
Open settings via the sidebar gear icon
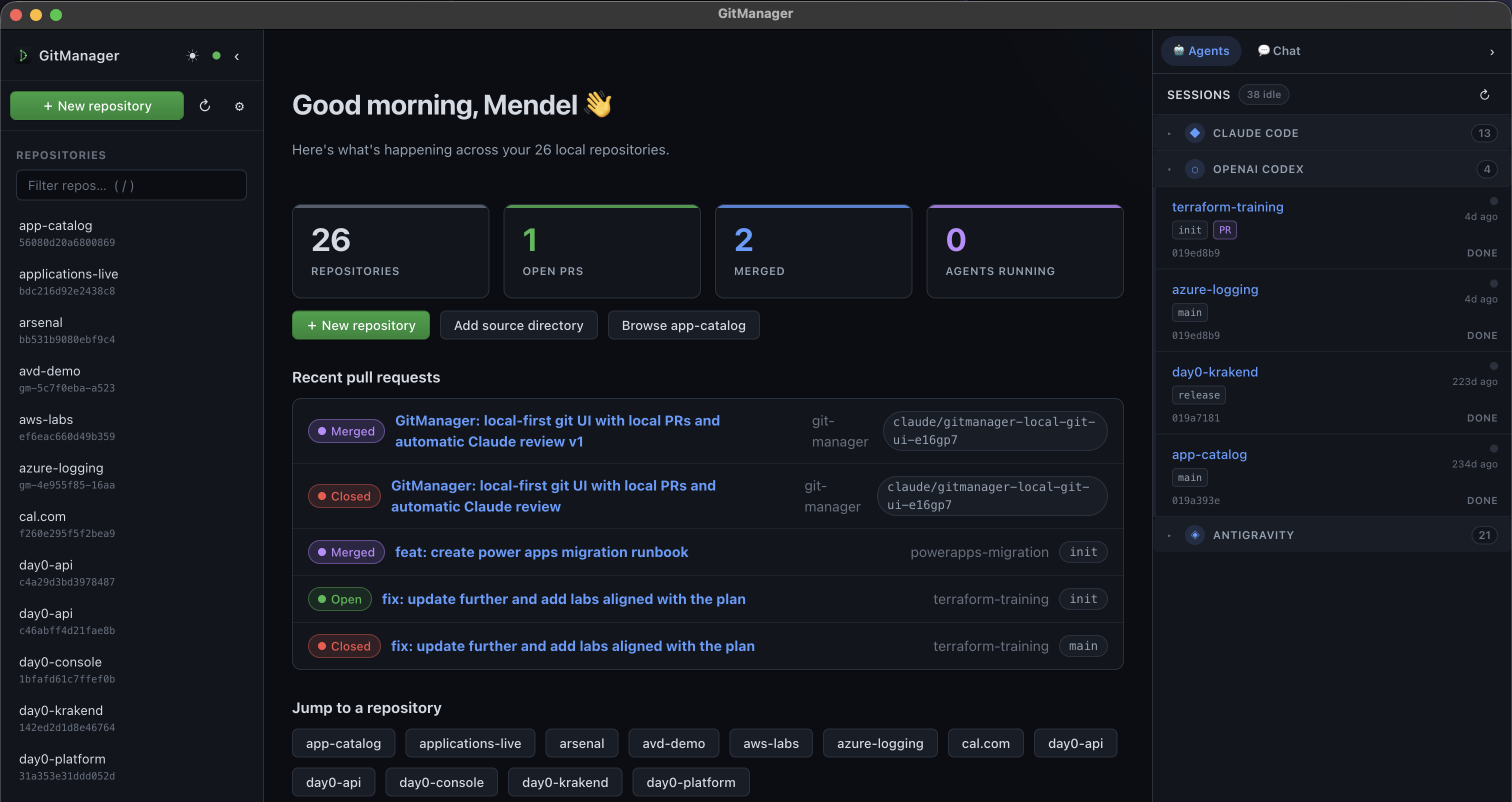pyautogui.click(x=239, y=106)
